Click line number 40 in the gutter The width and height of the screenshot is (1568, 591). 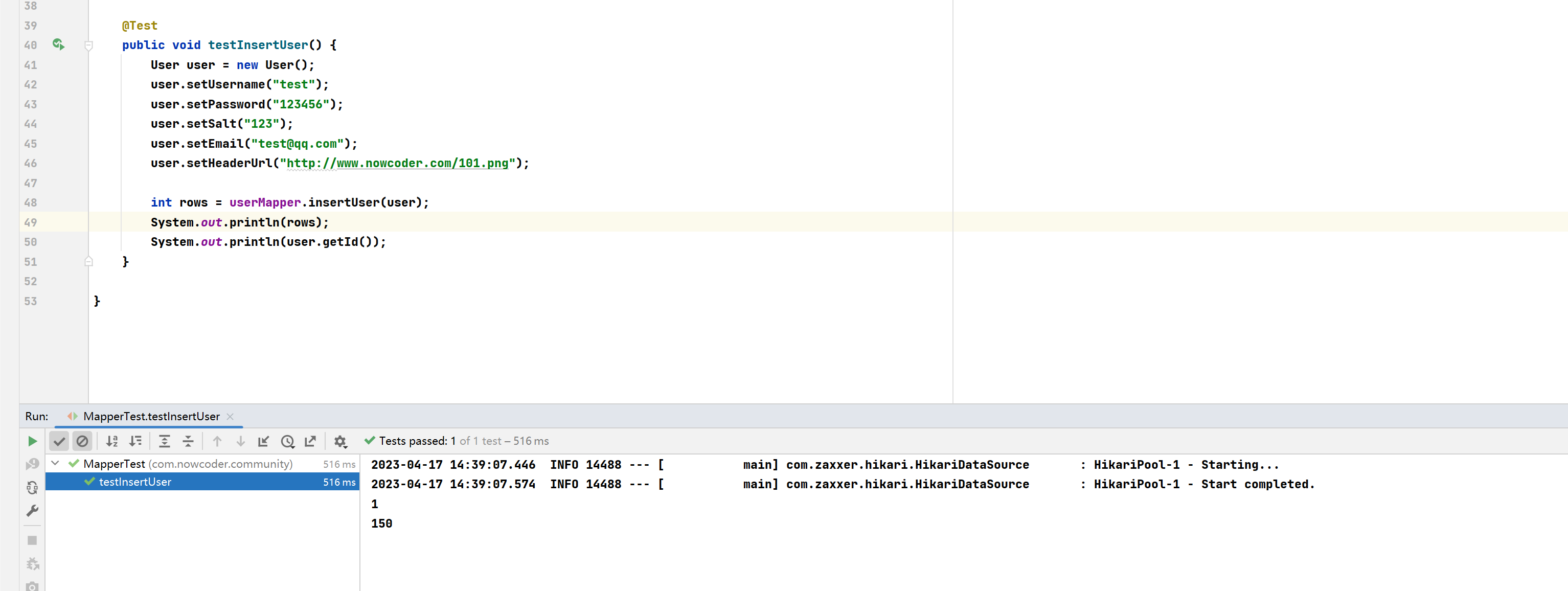click(31, 45)
